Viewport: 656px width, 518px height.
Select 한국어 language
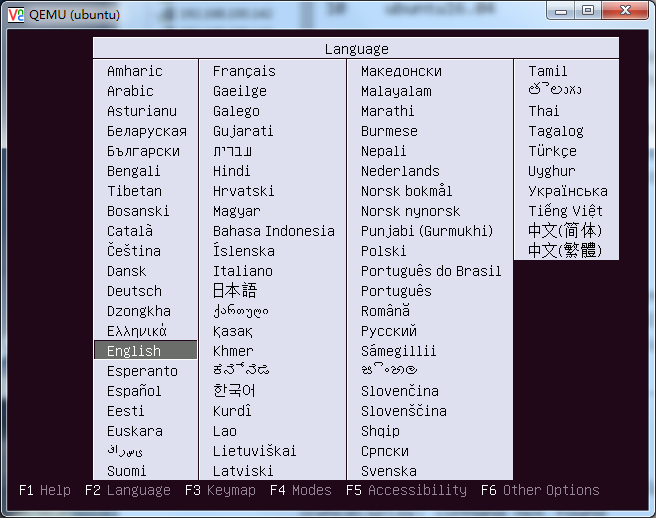(234, 390)
